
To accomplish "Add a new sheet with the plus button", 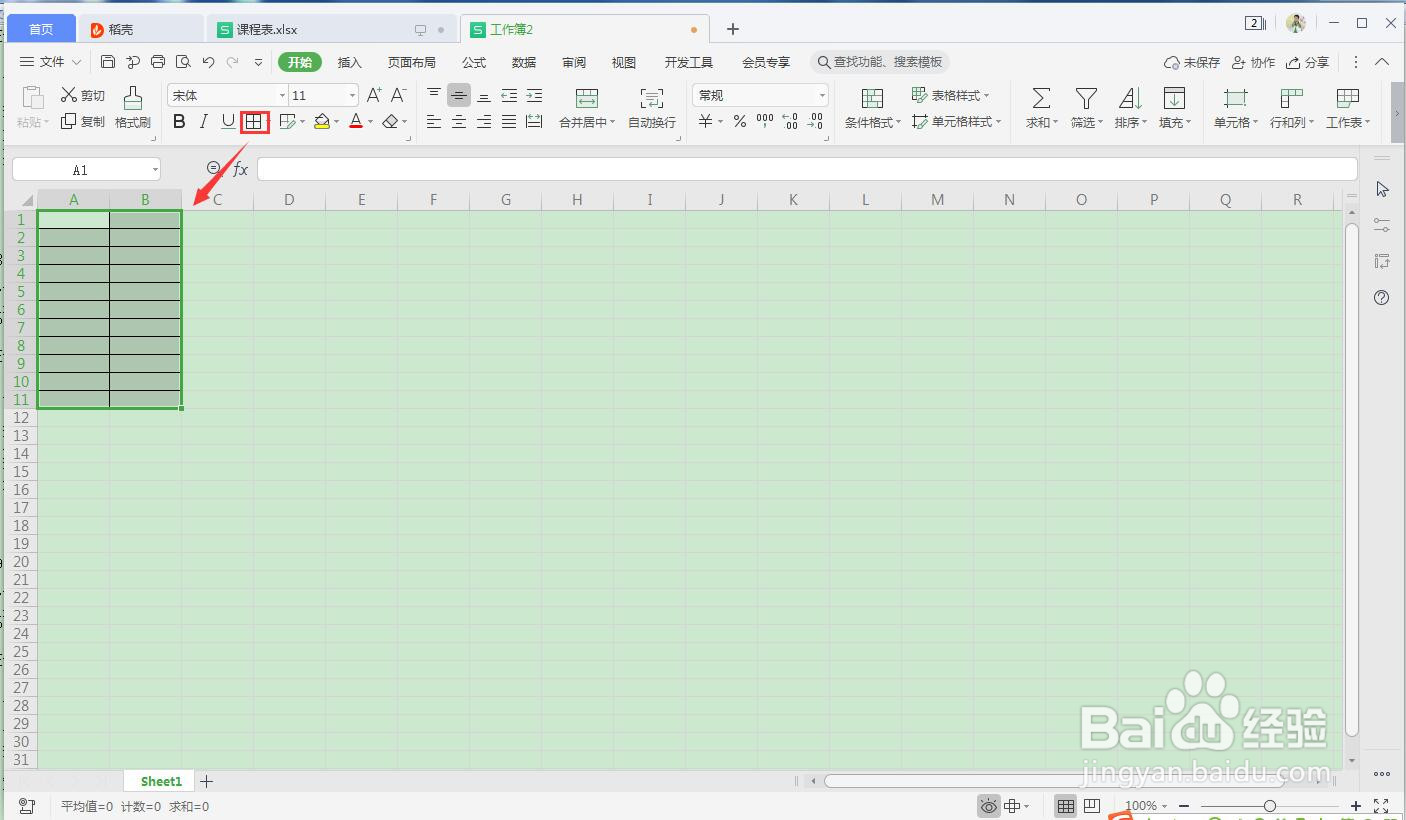I will [x=206, y=780].
